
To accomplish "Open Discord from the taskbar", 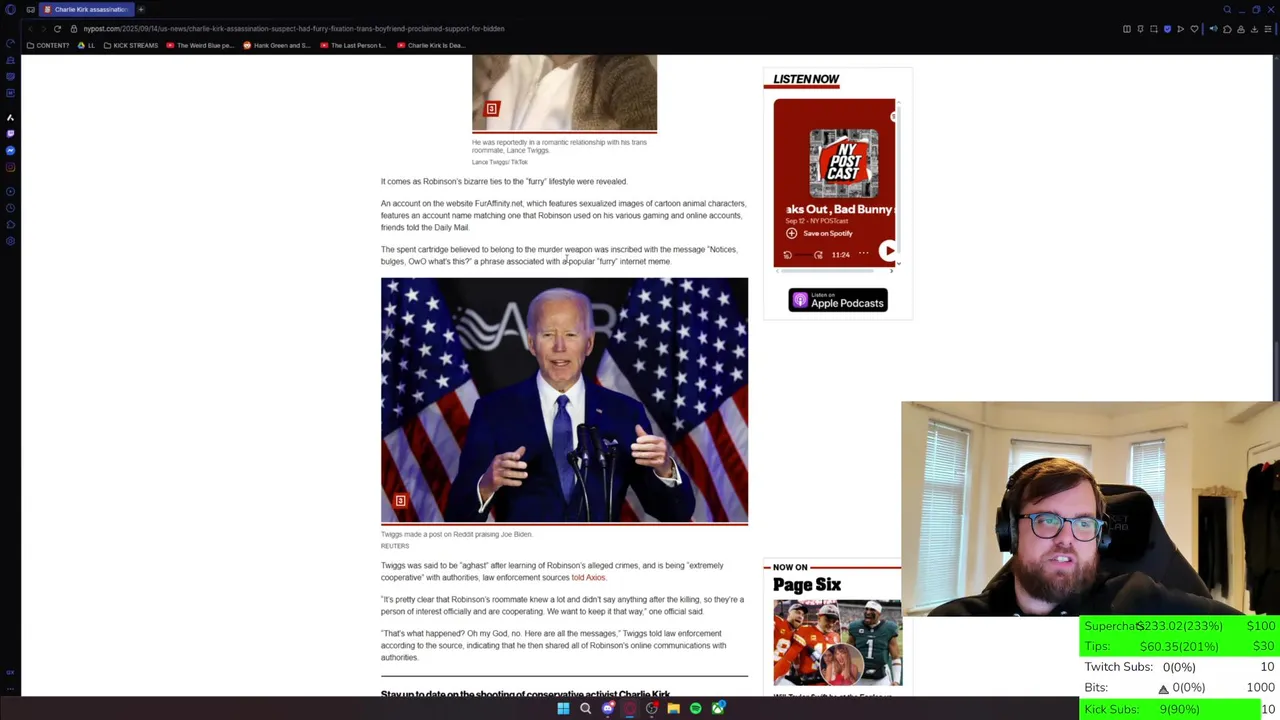I will click(607, 709).
